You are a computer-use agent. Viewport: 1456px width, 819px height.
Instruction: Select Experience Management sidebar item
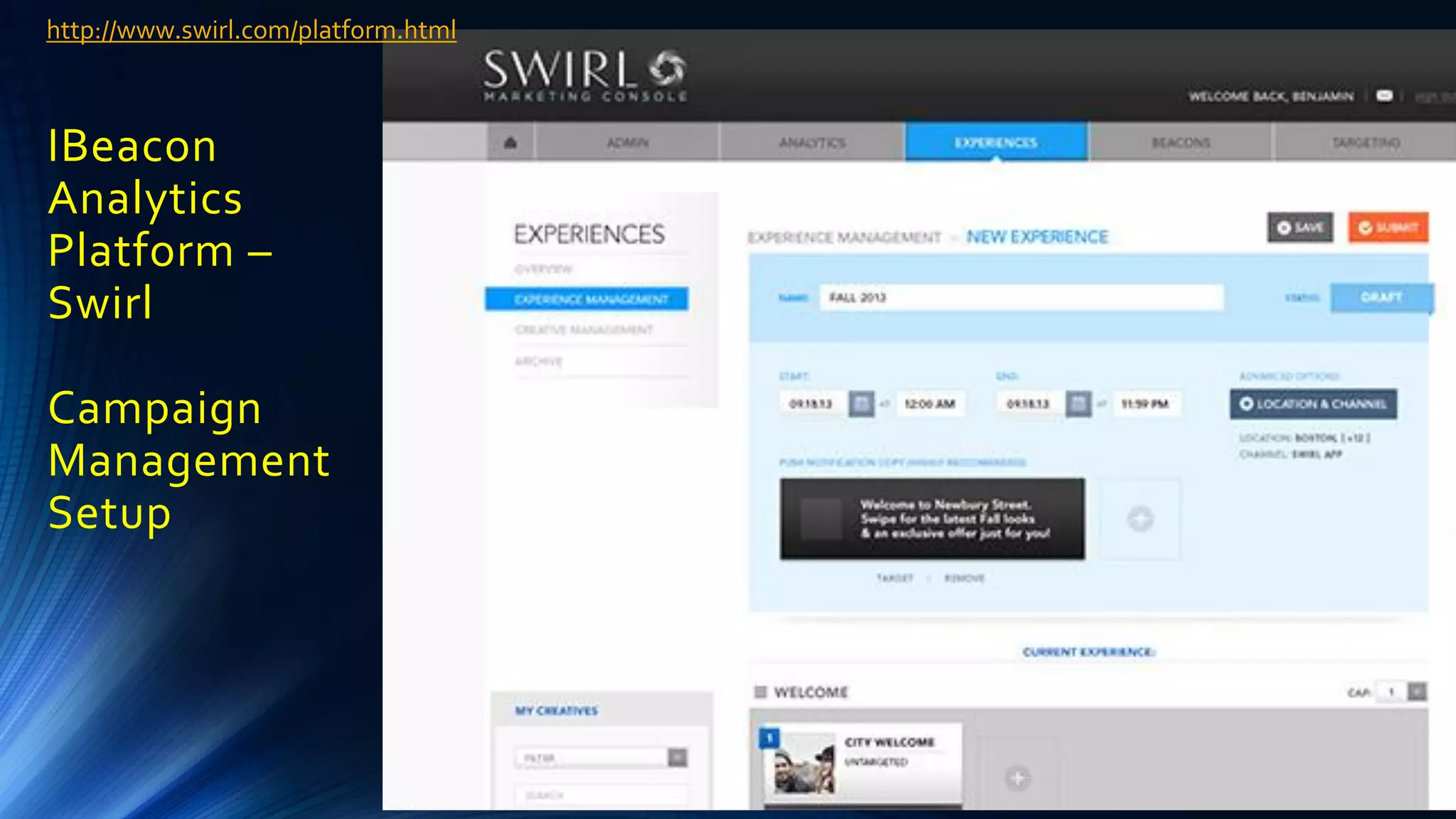tap(587, 299)
